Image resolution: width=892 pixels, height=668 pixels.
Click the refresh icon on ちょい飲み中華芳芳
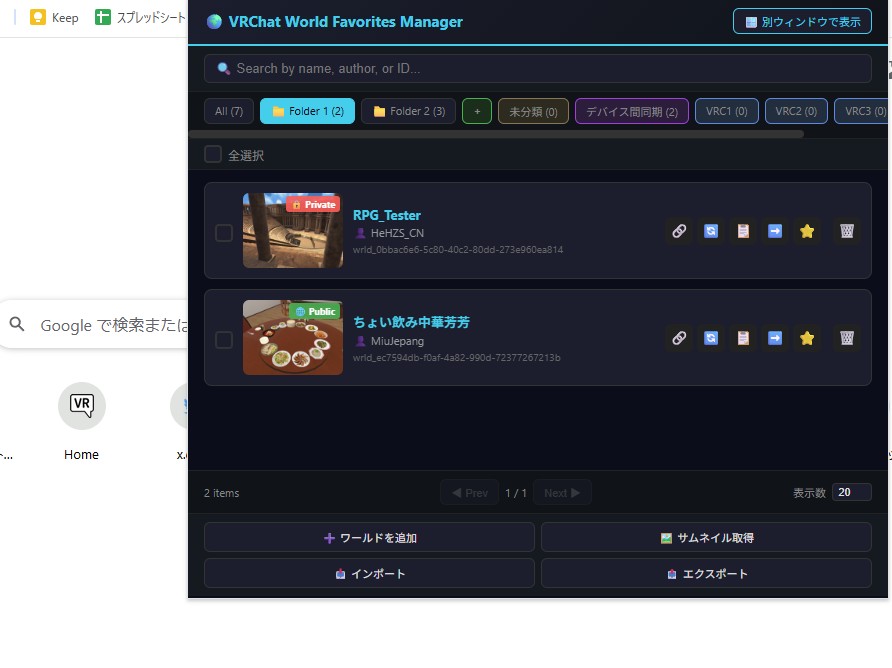[711, 339]
